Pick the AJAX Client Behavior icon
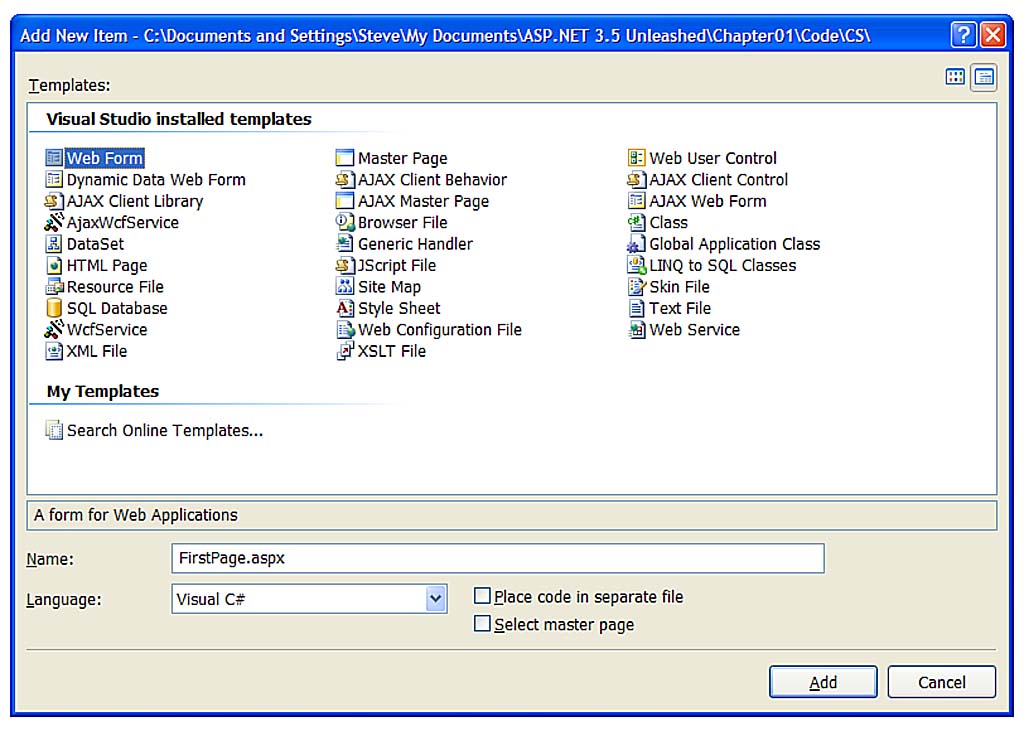Image resolution: width=1024 pixels, height=731 pixels. pyautogui.click(x=345, y=180)
